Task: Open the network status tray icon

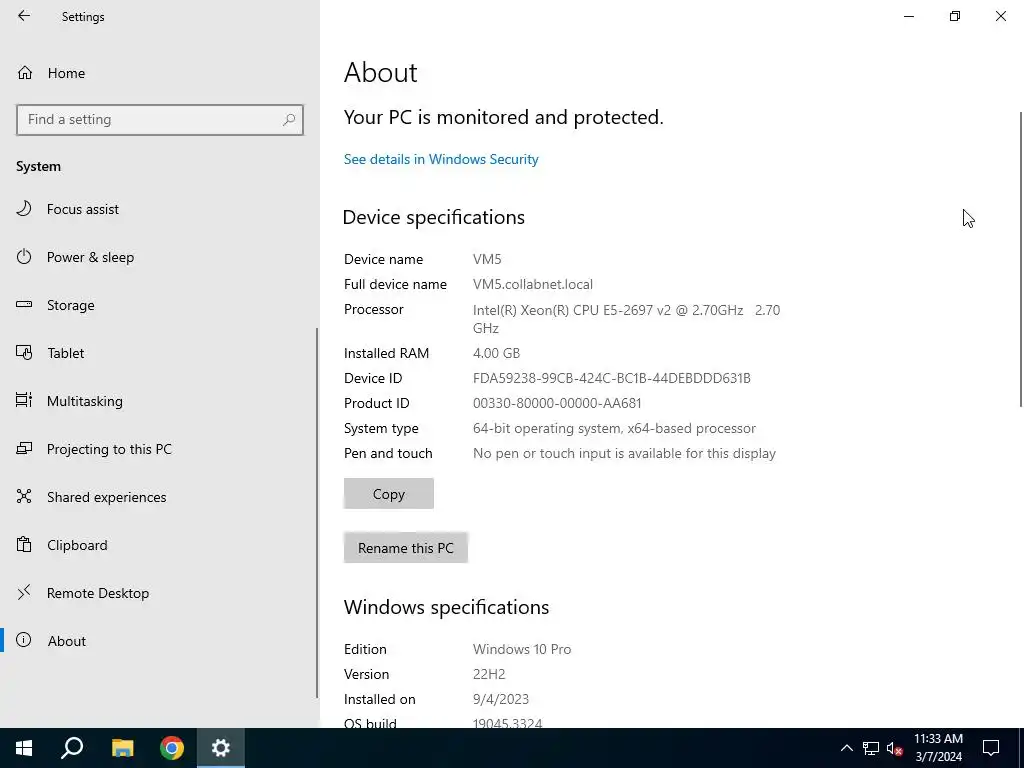Action: 871,748
